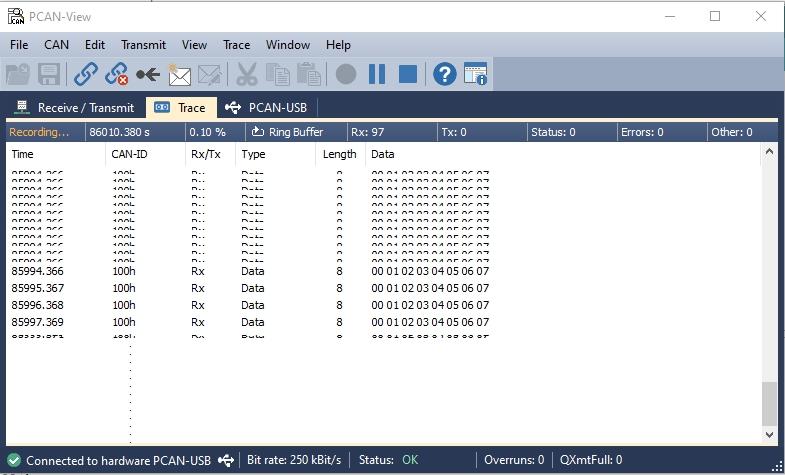
Task: Click the green connected checkmark icon
Action: click(x=14, y=460)
